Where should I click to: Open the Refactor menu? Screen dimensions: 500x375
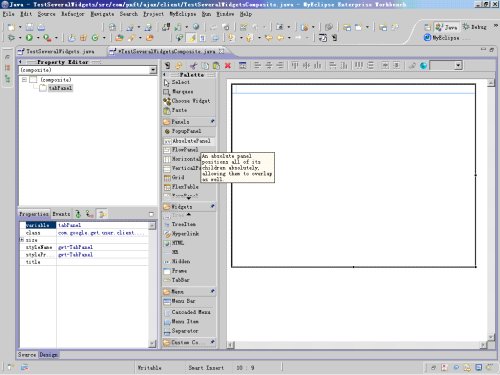(x=73, y=14)
